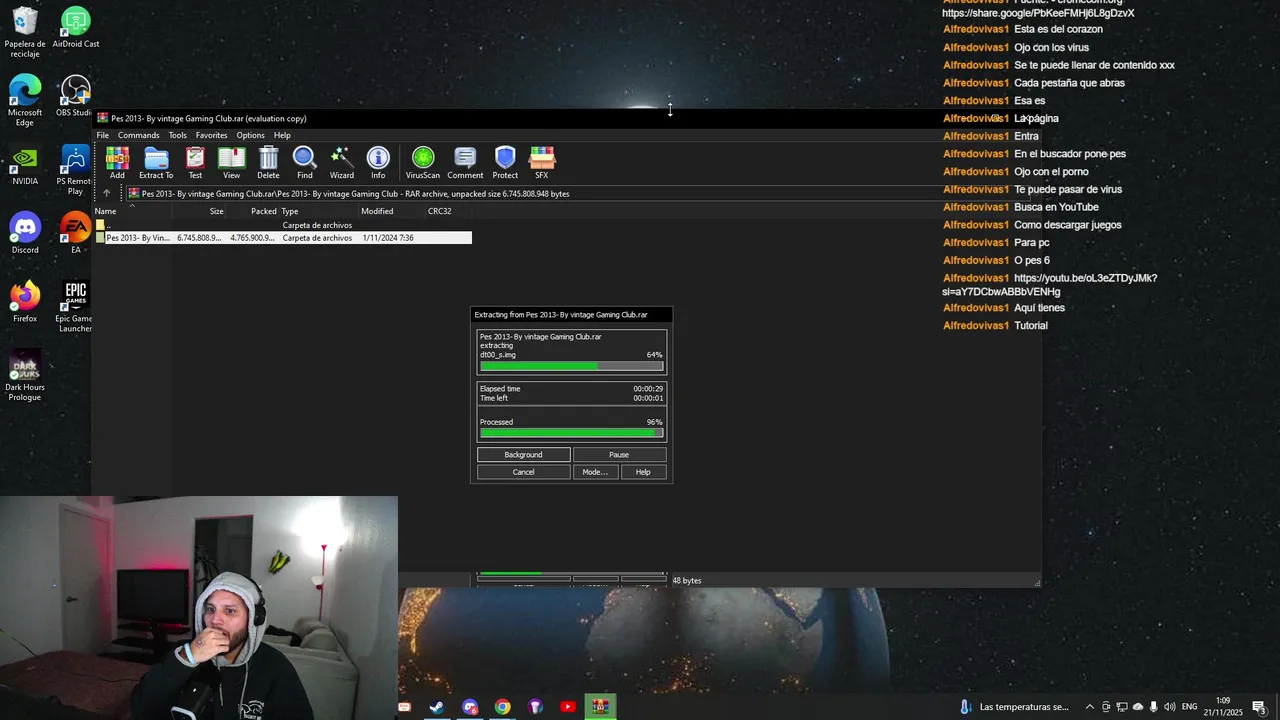Open Steam from the taskbar
Image resolution: width=1280 pixels, height=720 pixels.
pyautogui.click(x=437, y=707)
